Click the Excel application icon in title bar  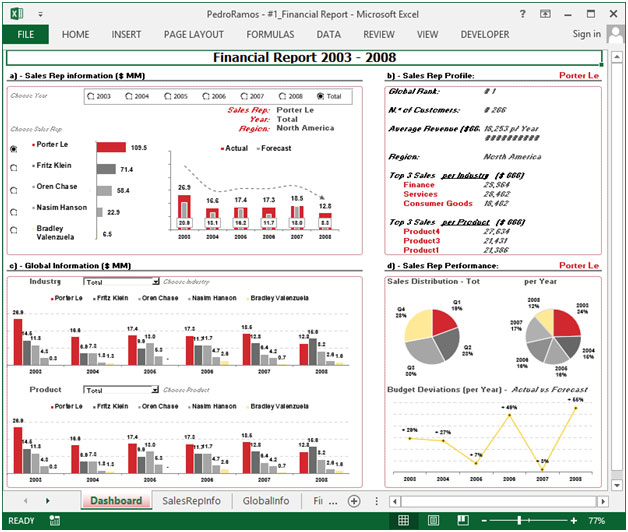pyautogui.click(x=17, y=14)
